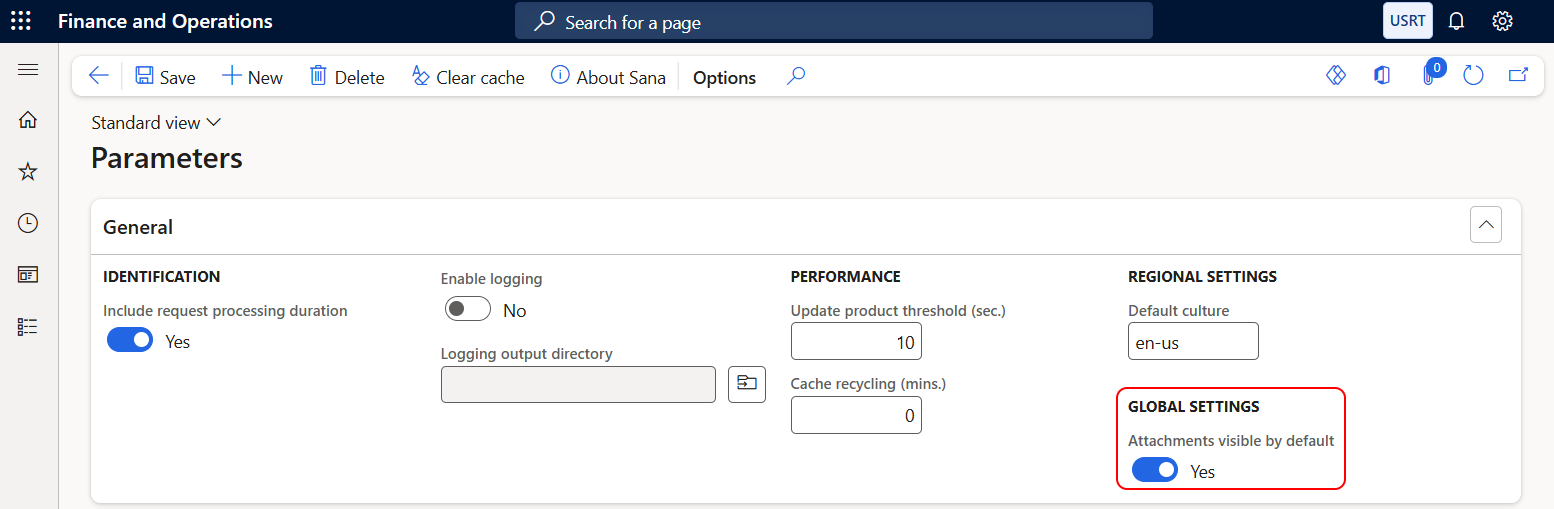Open the Standard view dropdown
The width and height of the screenshot is (1554, 509).
pyautogui.click(x=156, y=123)
